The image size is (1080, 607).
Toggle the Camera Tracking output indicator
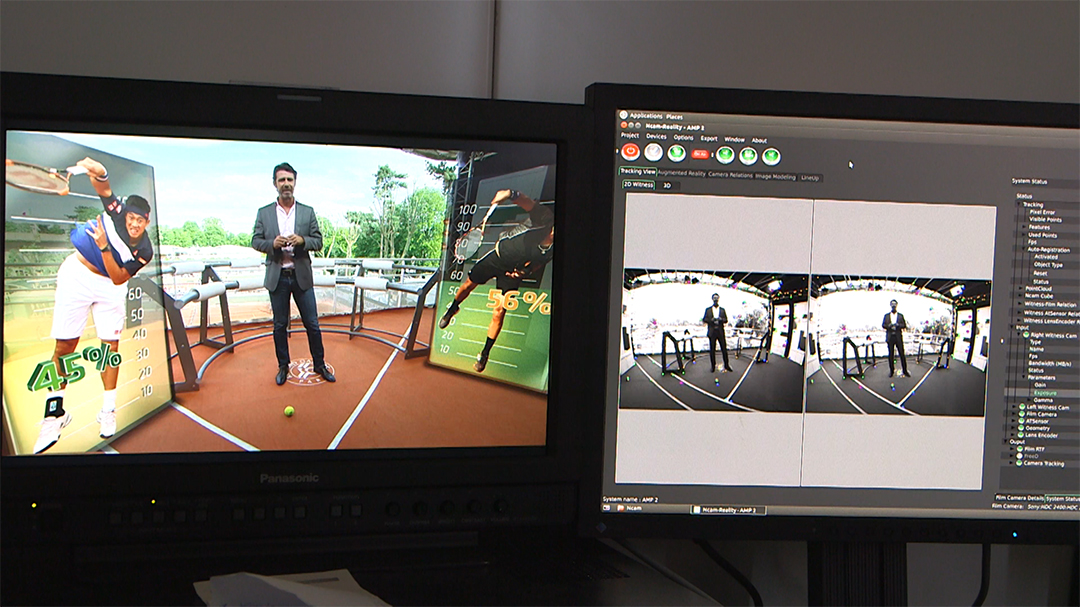point(1019,463)
